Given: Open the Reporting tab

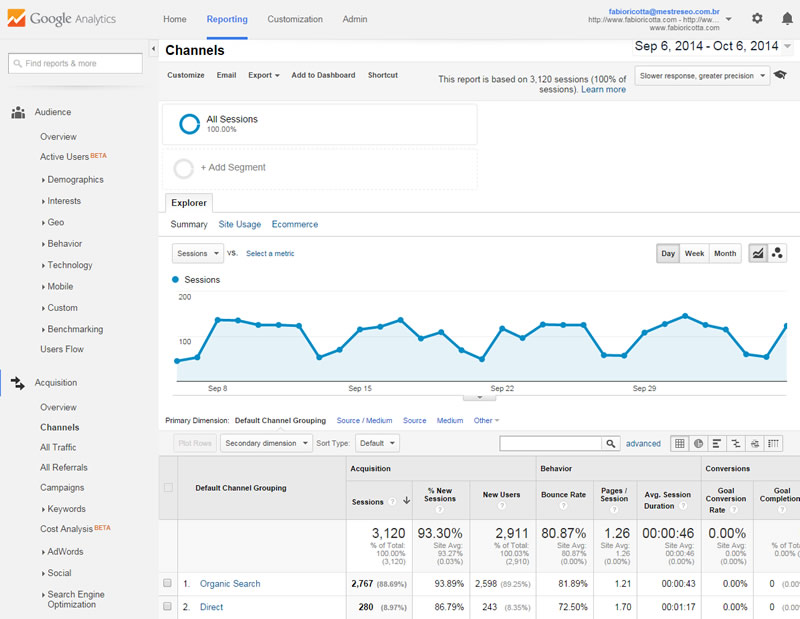Looking at the screenshot, I should [x=227, y=19].
